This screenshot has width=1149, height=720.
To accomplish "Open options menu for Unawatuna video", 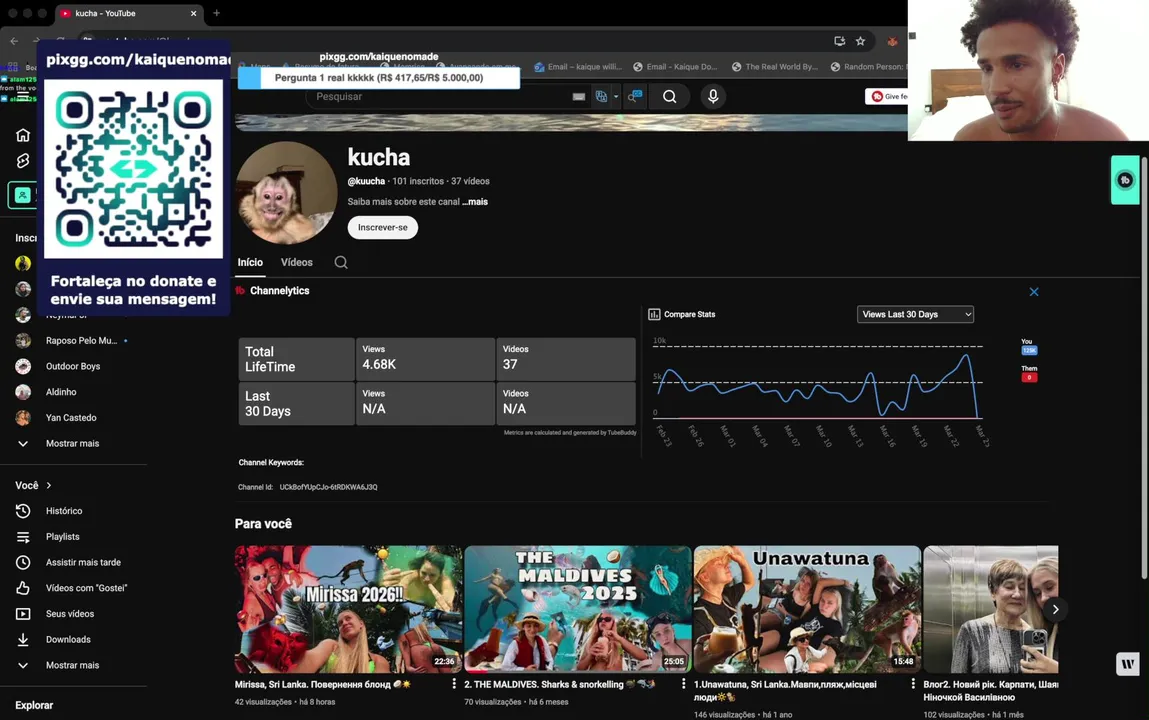I will click(x=912, y=683).
